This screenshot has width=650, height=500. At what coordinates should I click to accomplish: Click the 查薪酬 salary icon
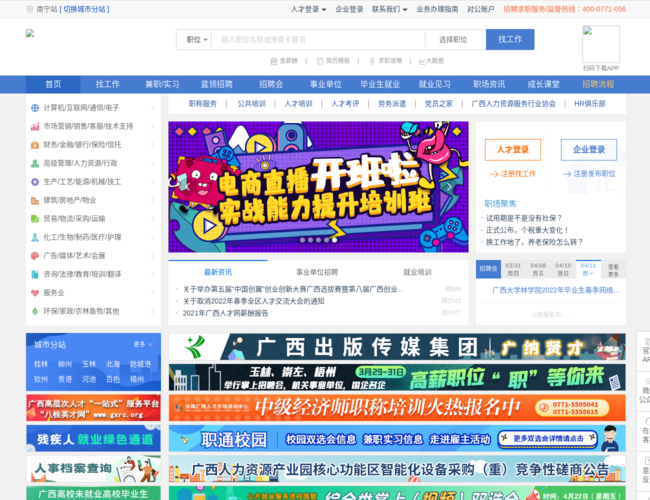[274, 61]
